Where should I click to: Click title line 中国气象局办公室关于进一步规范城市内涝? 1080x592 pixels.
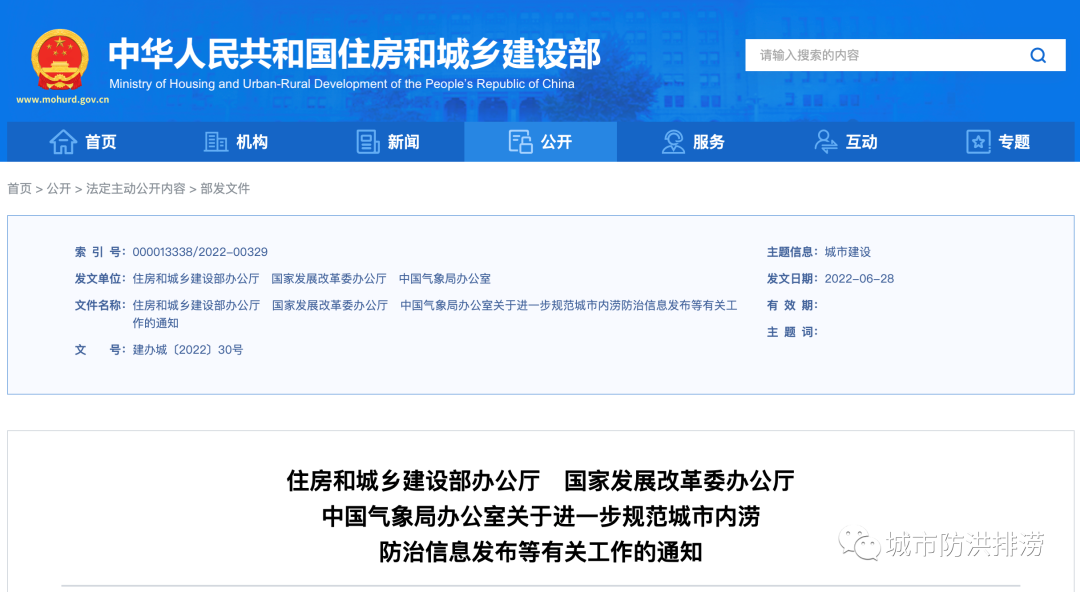541,516
